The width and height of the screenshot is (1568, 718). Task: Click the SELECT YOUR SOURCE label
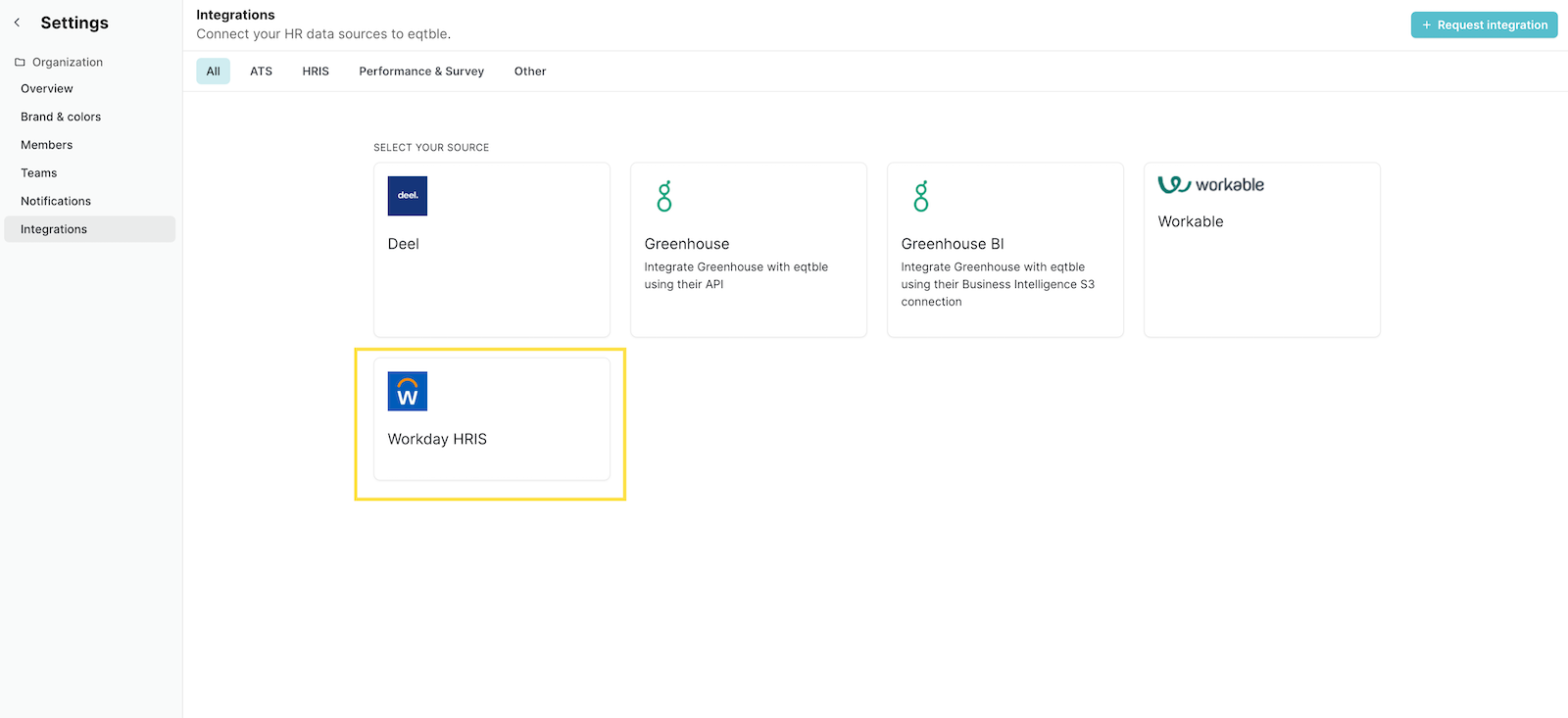pyautogui.click(x=431, y=147)
